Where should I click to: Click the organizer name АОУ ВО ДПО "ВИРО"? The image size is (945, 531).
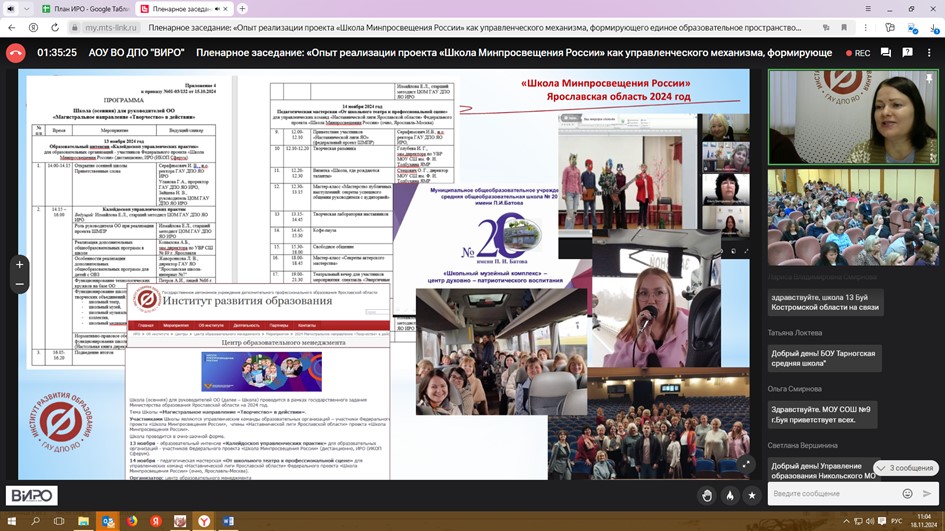click(x=136, y=53)
